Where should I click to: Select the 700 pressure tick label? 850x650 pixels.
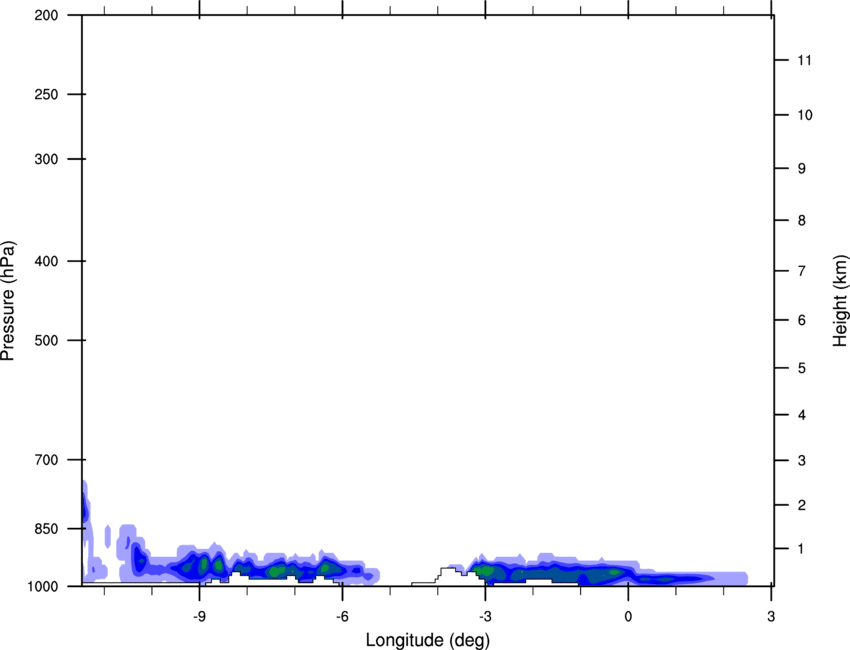(x=46, y=460)
